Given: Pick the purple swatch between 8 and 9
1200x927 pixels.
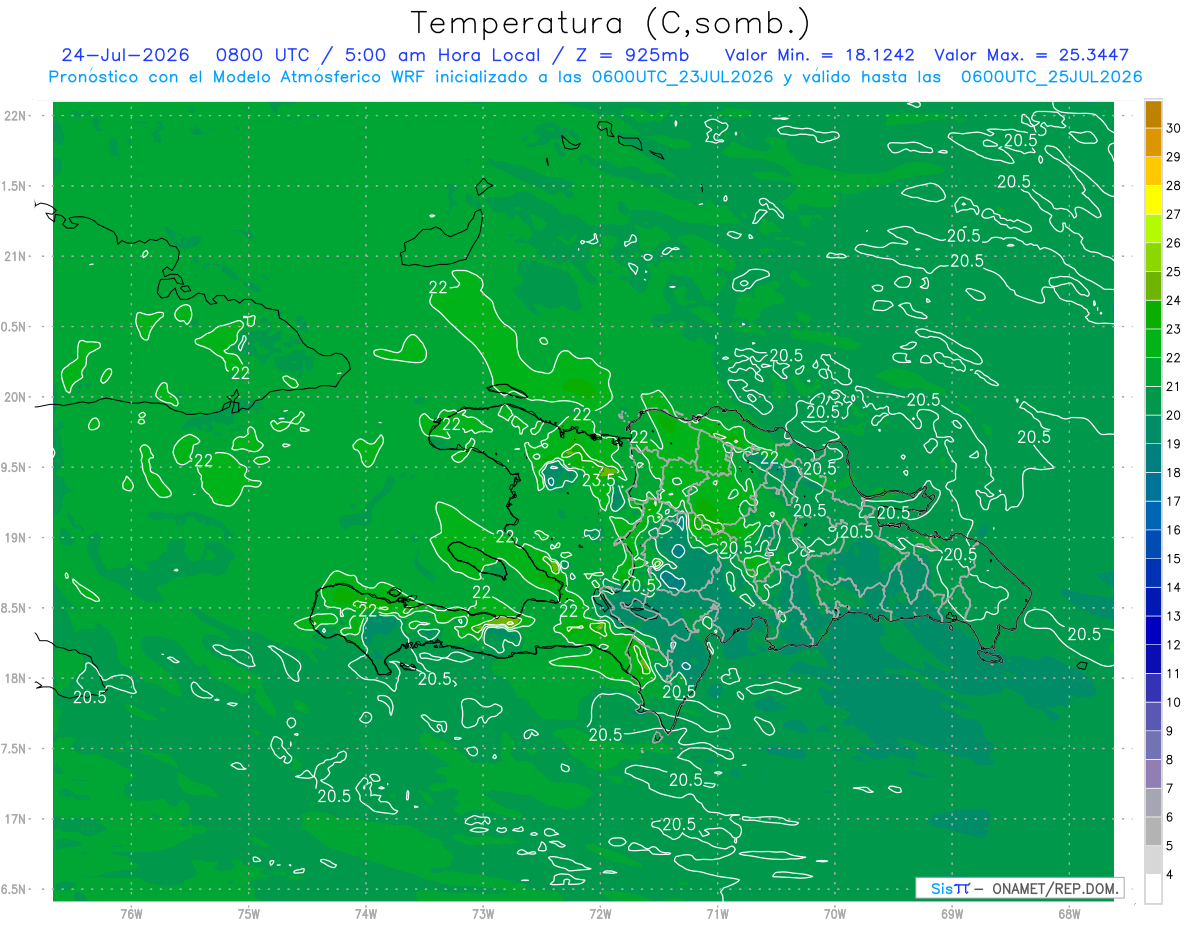Looking at the screenshot, I should click(x=1153, y=746).
